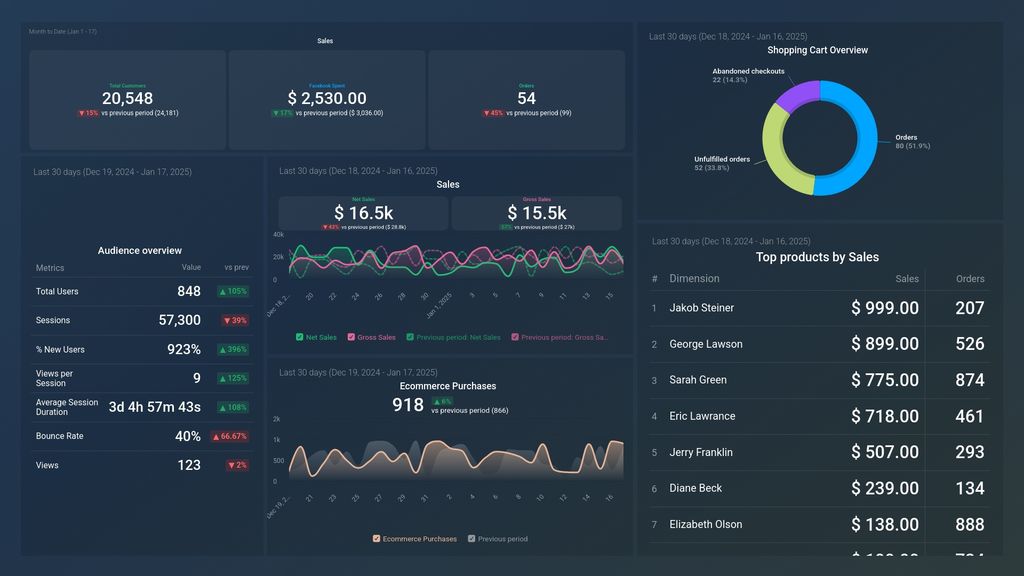Click the Month to Date (Jan 1 - 17) label
Image resolution: width=1024 pixels, height=576 pixels.
[63, 31]
